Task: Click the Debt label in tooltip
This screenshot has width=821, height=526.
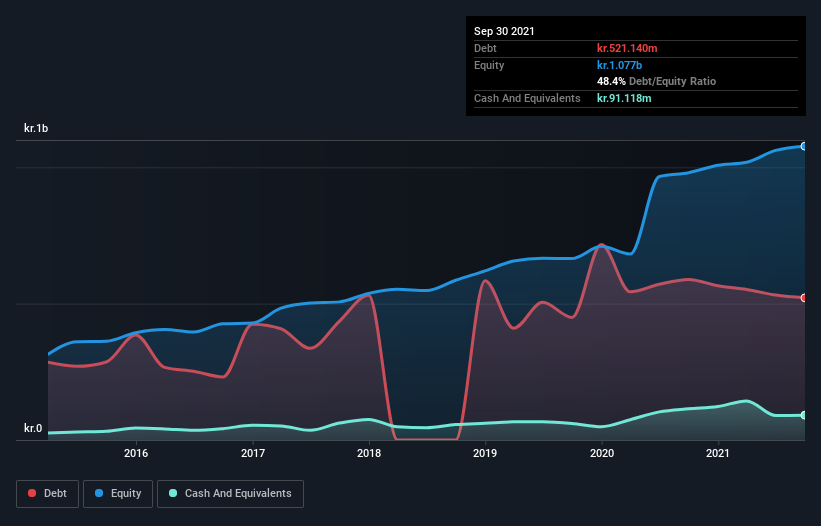Action: (485, 48)
